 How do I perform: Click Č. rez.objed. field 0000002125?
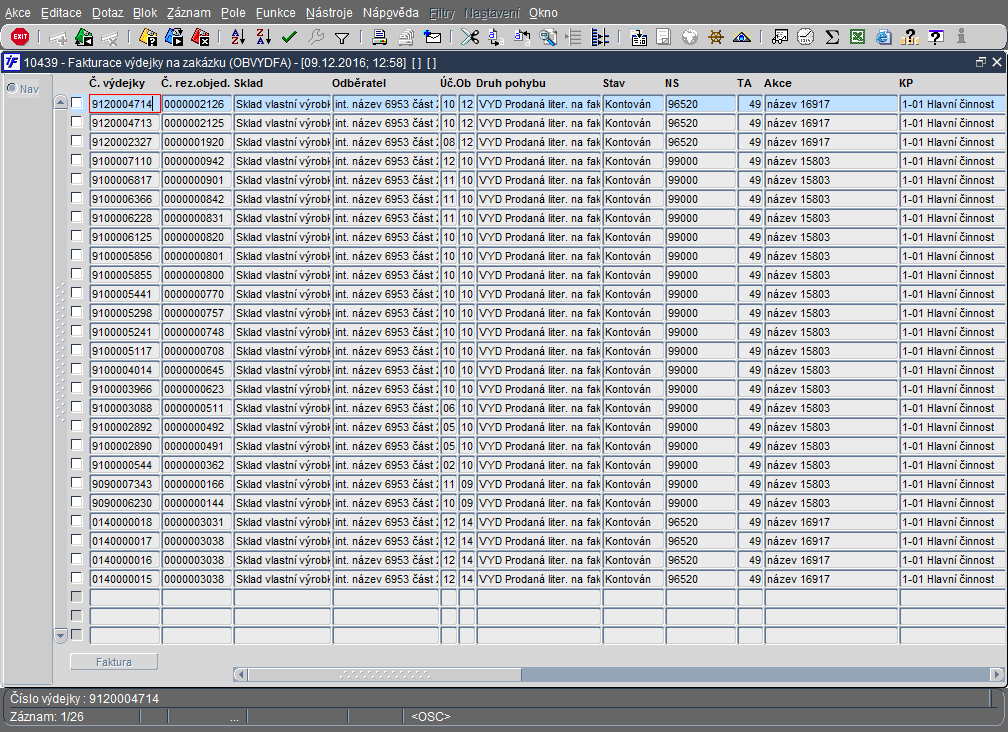click(x=197, y=123)
